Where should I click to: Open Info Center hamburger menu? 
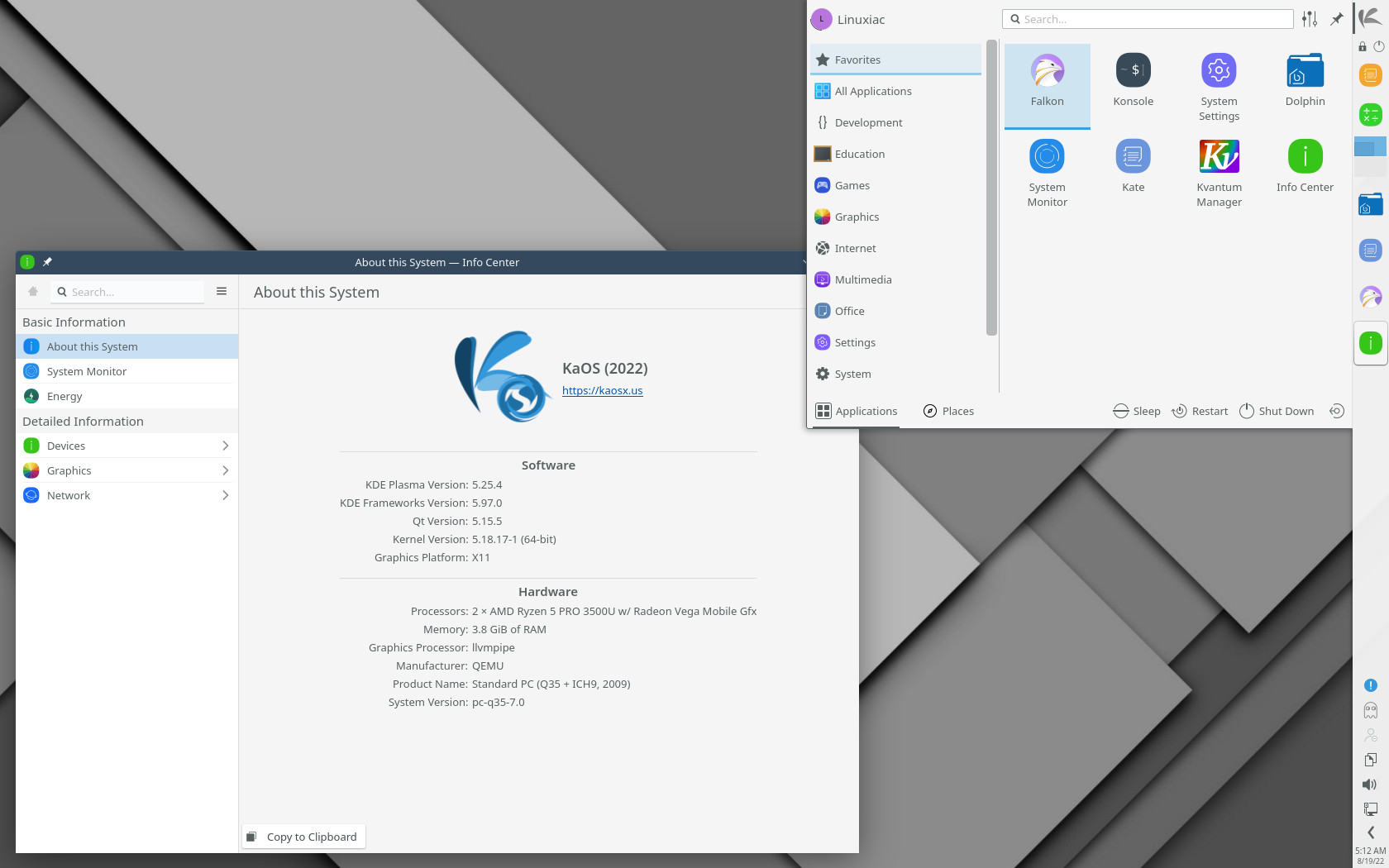point(222,291)
